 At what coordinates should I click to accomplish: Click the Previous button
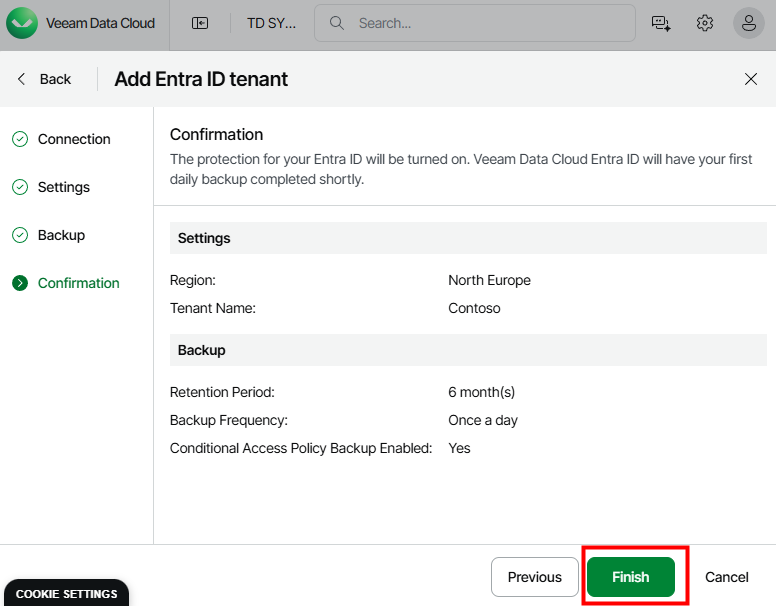[x=535, y=577]
